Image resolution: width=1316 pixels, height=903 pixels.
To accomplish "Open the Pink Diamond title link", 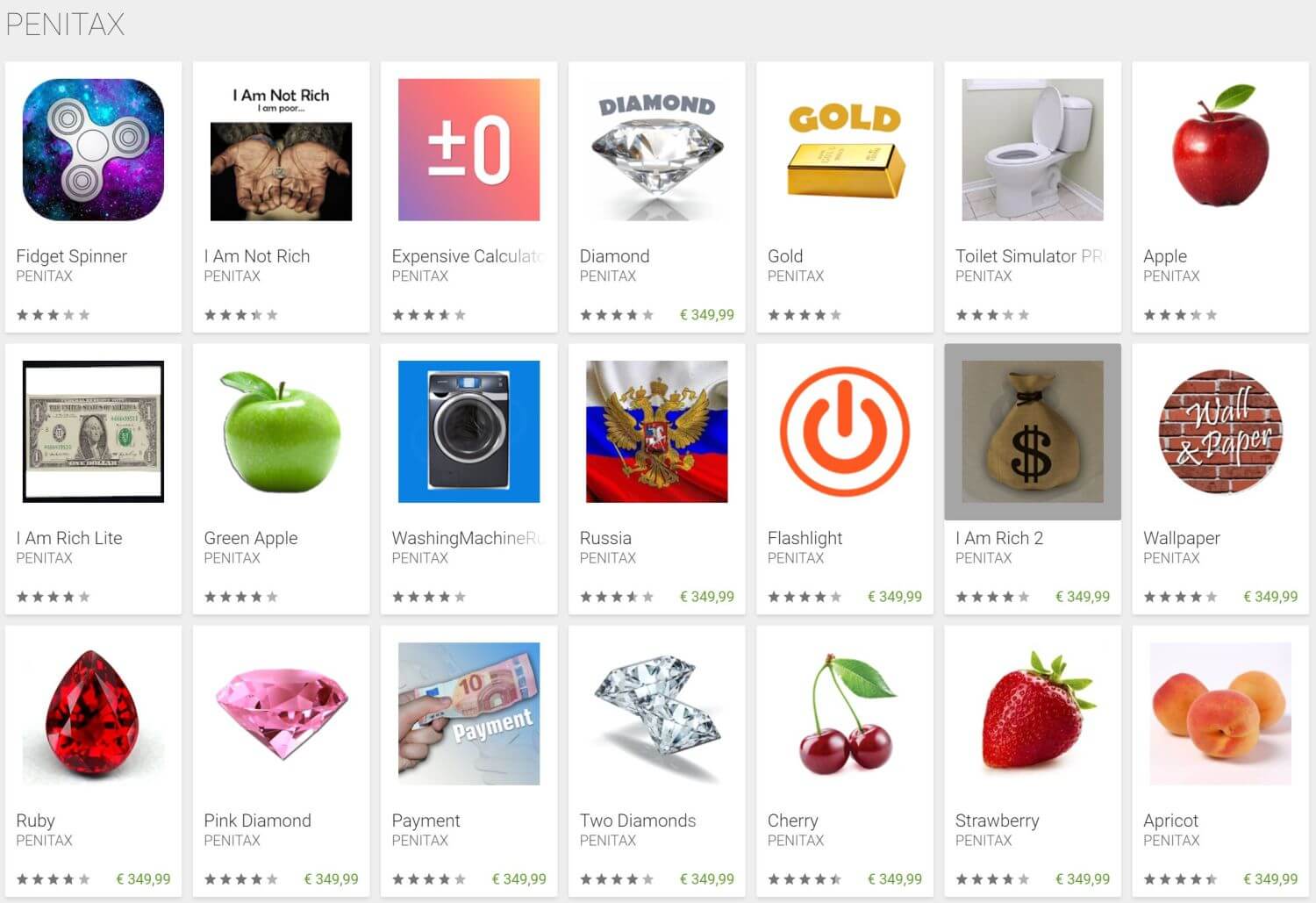I will (x=257, y=821).
